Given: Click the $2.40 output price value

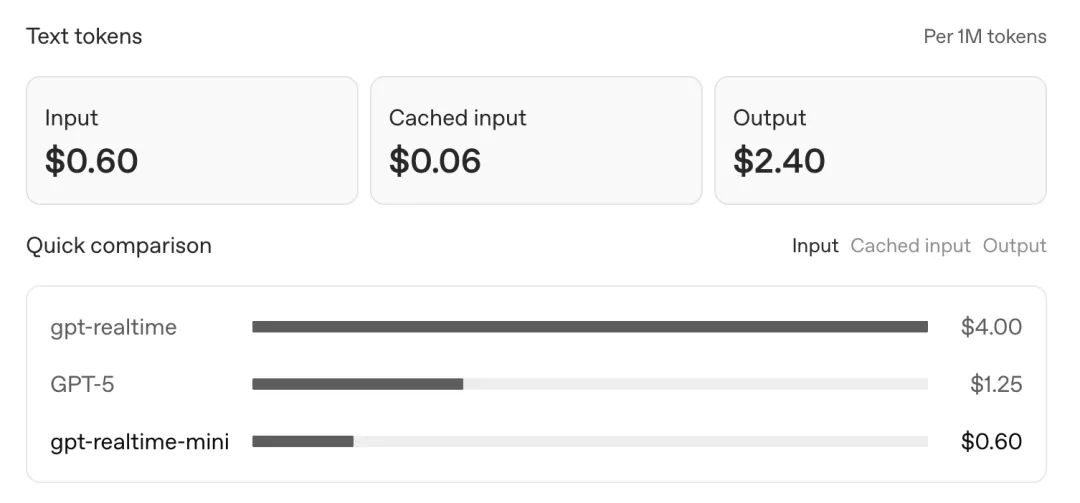Looking at the screenshot, I should pos(779,161).
